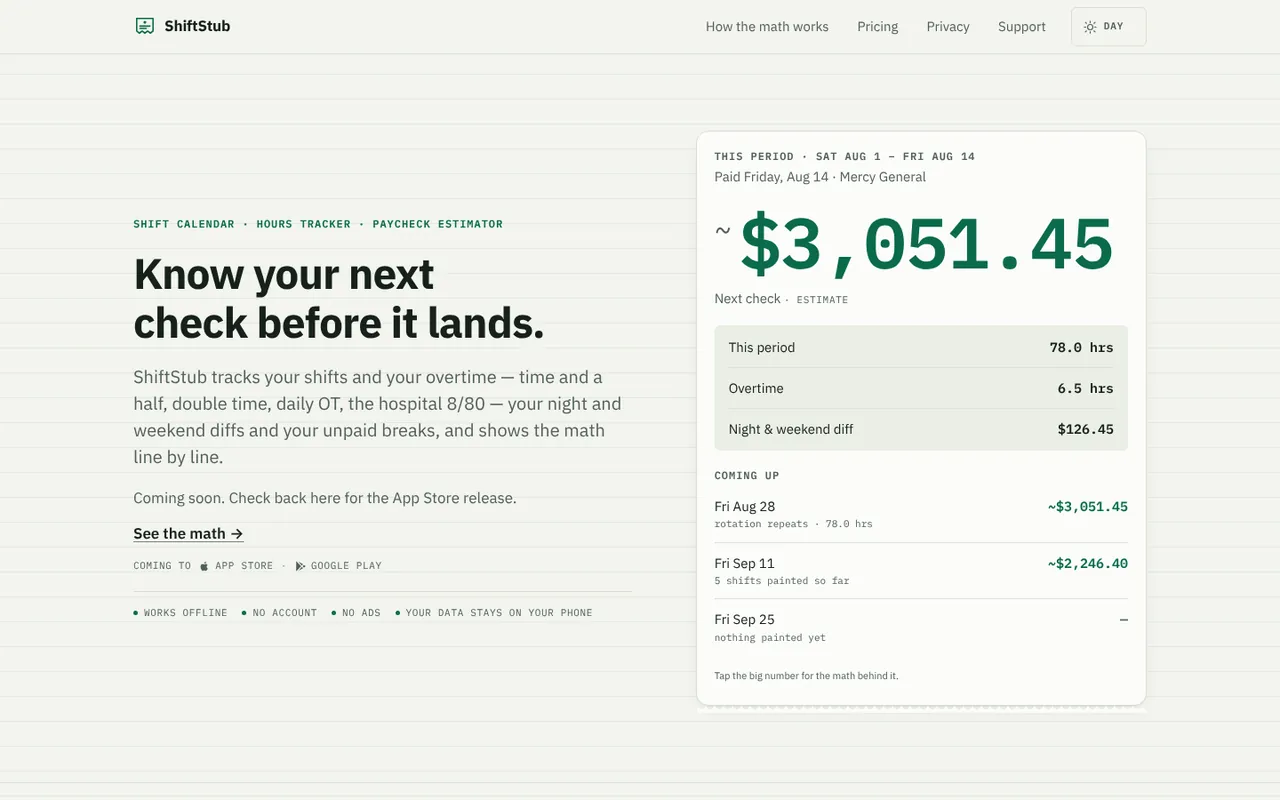Go to the Pricing page
1280x800 pixels.
point(878,27)
